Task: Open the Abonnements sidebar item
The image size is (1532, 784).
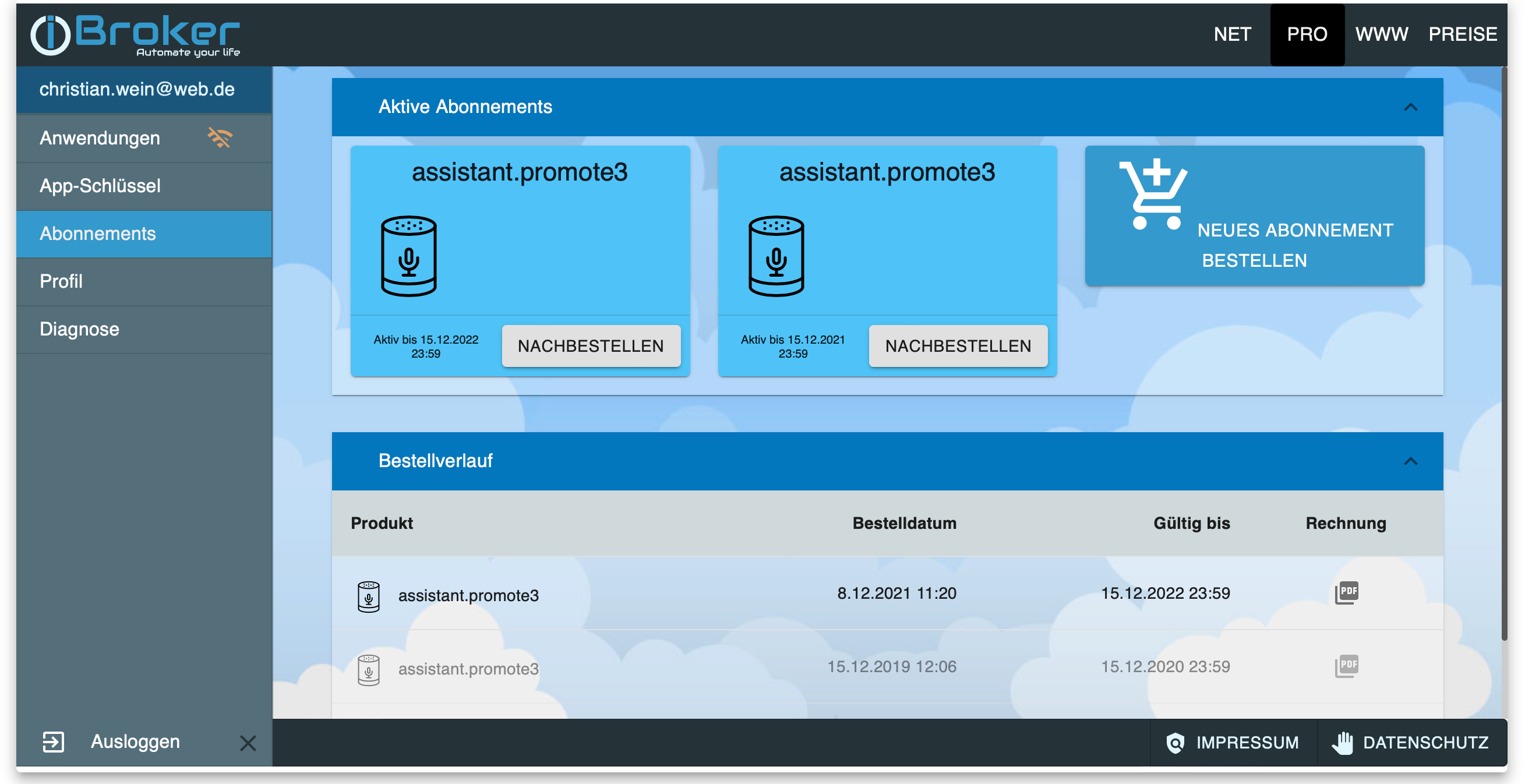Action: click(x=97, y=233)
